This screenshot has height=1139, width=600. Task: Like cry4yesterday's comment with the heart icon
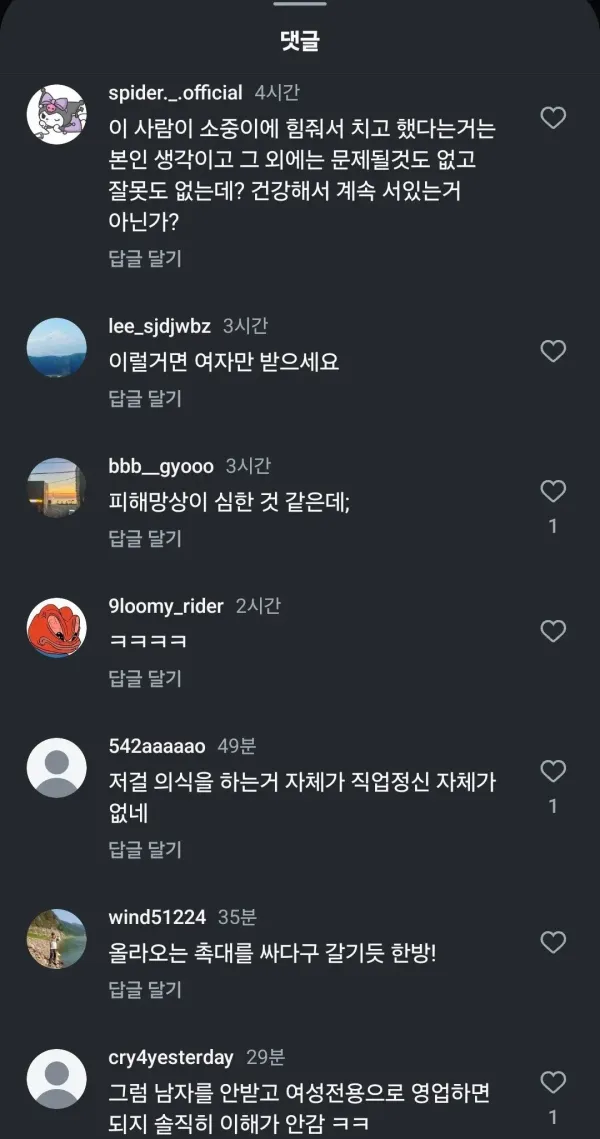(554, 1084)
